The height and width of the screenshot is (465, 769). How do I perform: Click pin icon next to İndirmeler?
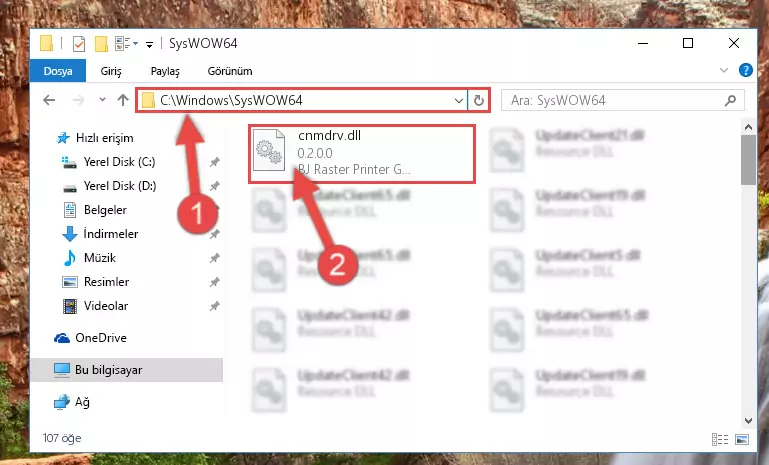[215, 234]
